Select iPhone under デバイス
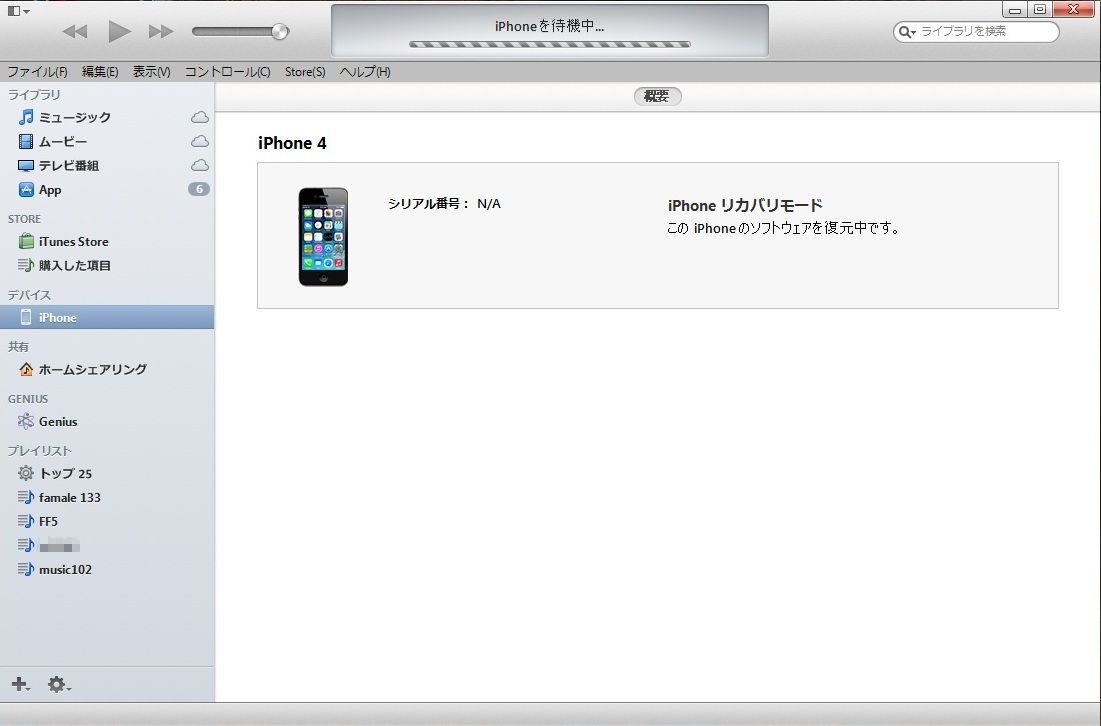 click(x=107, y=317)
